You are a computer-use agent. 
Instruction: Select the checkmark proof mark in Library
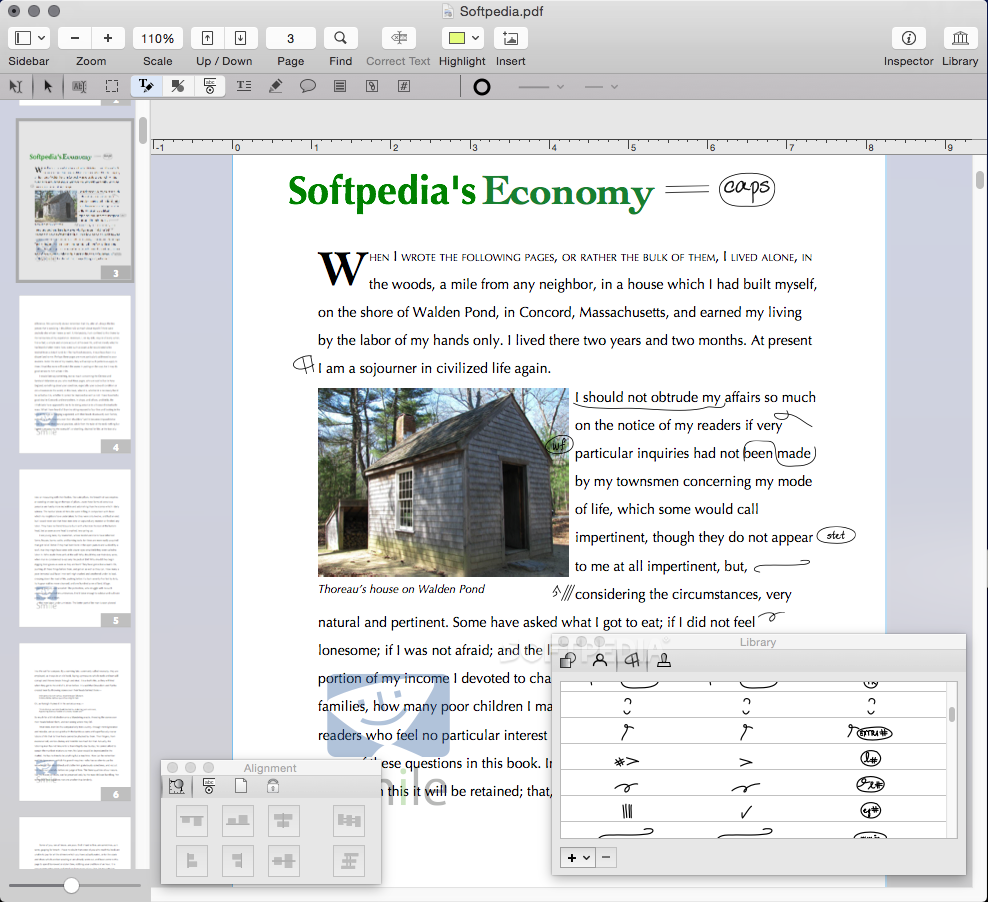(x=746, y=811)
